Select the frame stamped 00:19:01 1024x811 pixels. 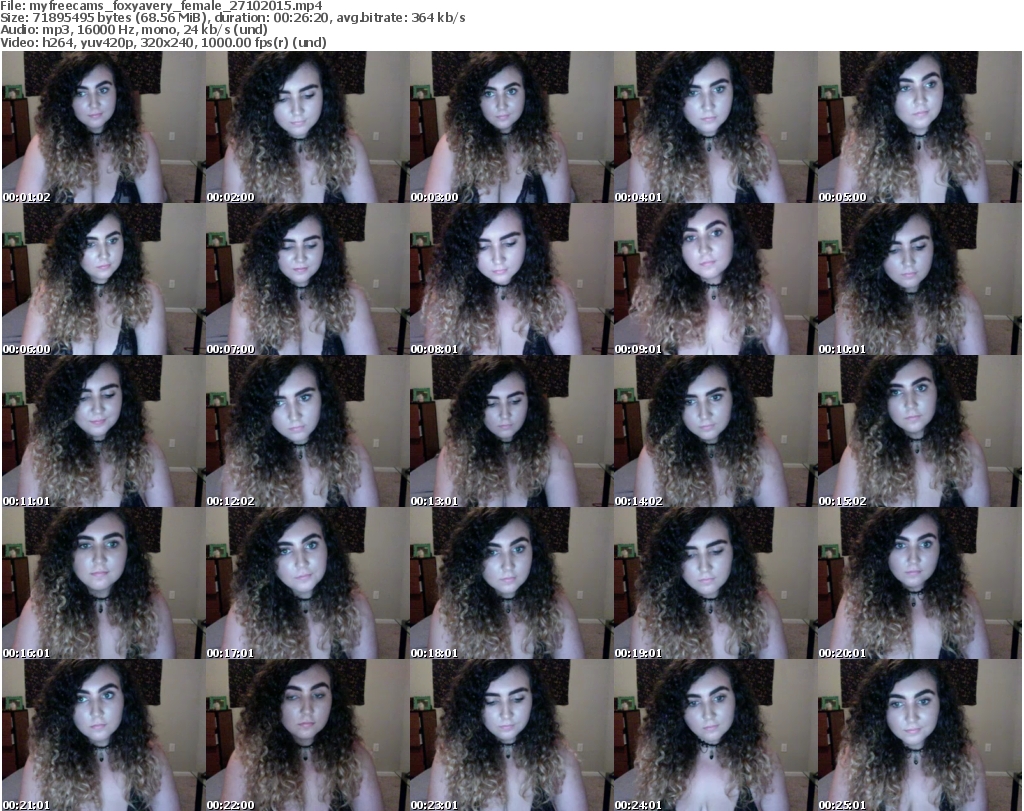click(x=715, y=584)
